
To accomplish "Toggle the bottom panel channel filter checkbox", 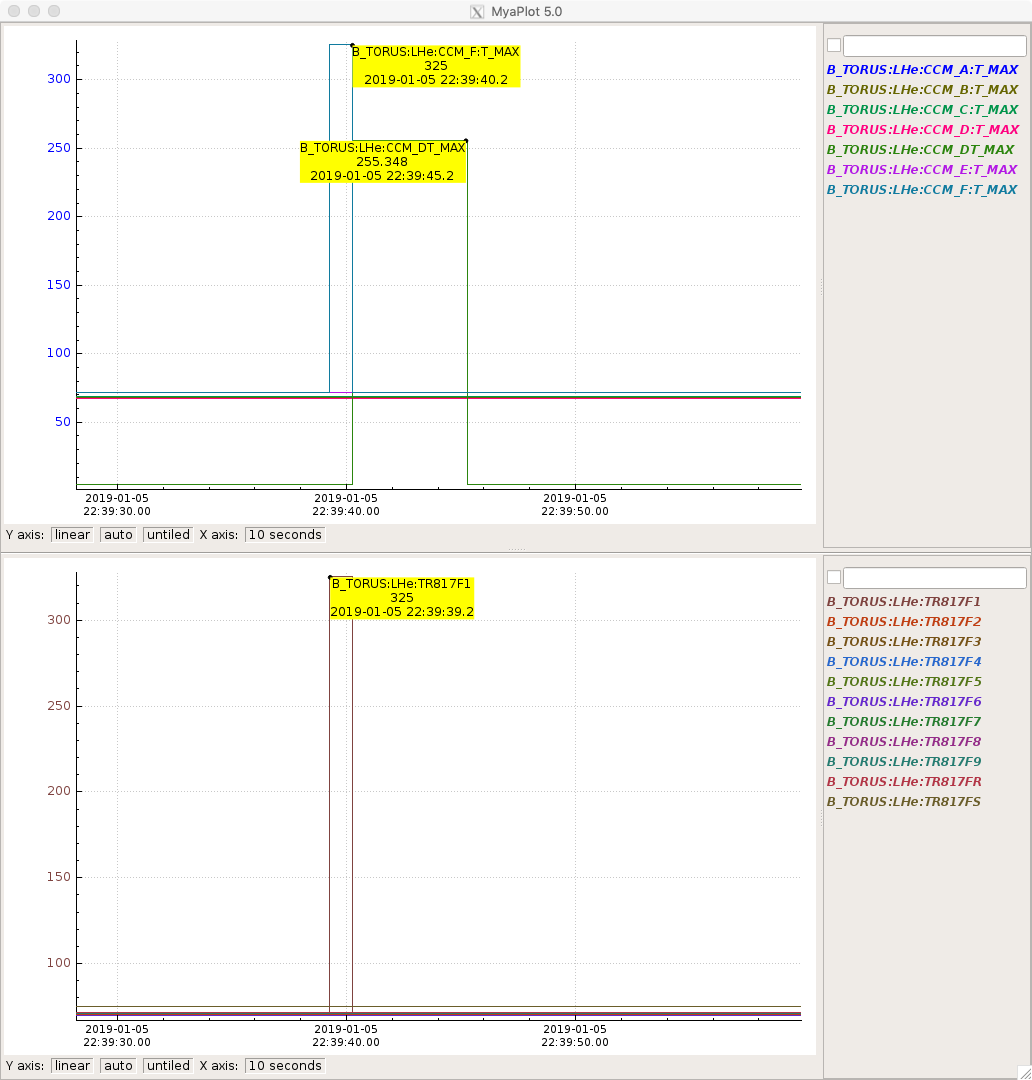I will click(x=834, y=577).
